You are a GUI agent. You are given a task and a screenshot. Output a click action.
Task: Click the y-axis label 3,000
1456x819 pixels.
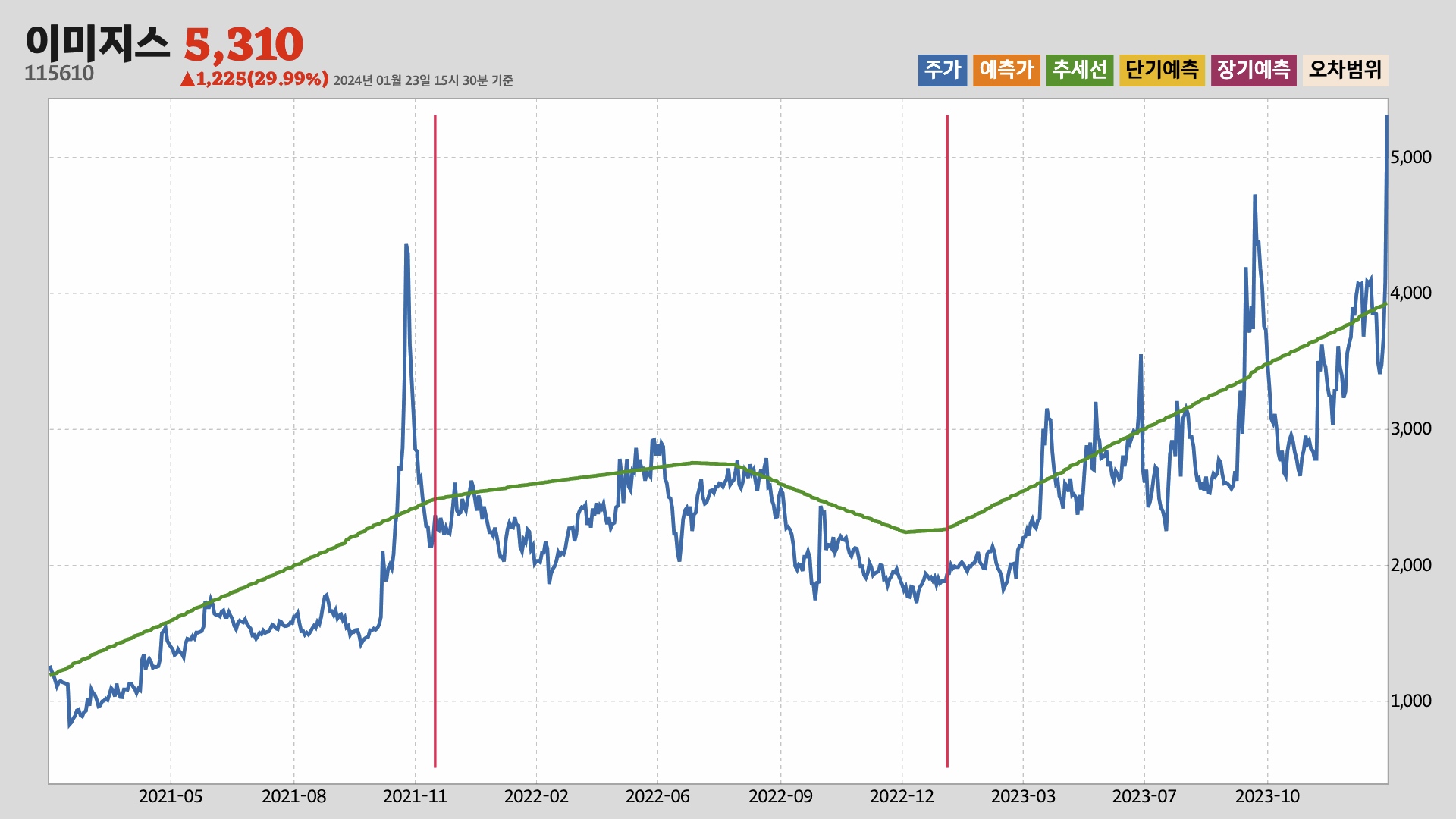(1411, 428)
